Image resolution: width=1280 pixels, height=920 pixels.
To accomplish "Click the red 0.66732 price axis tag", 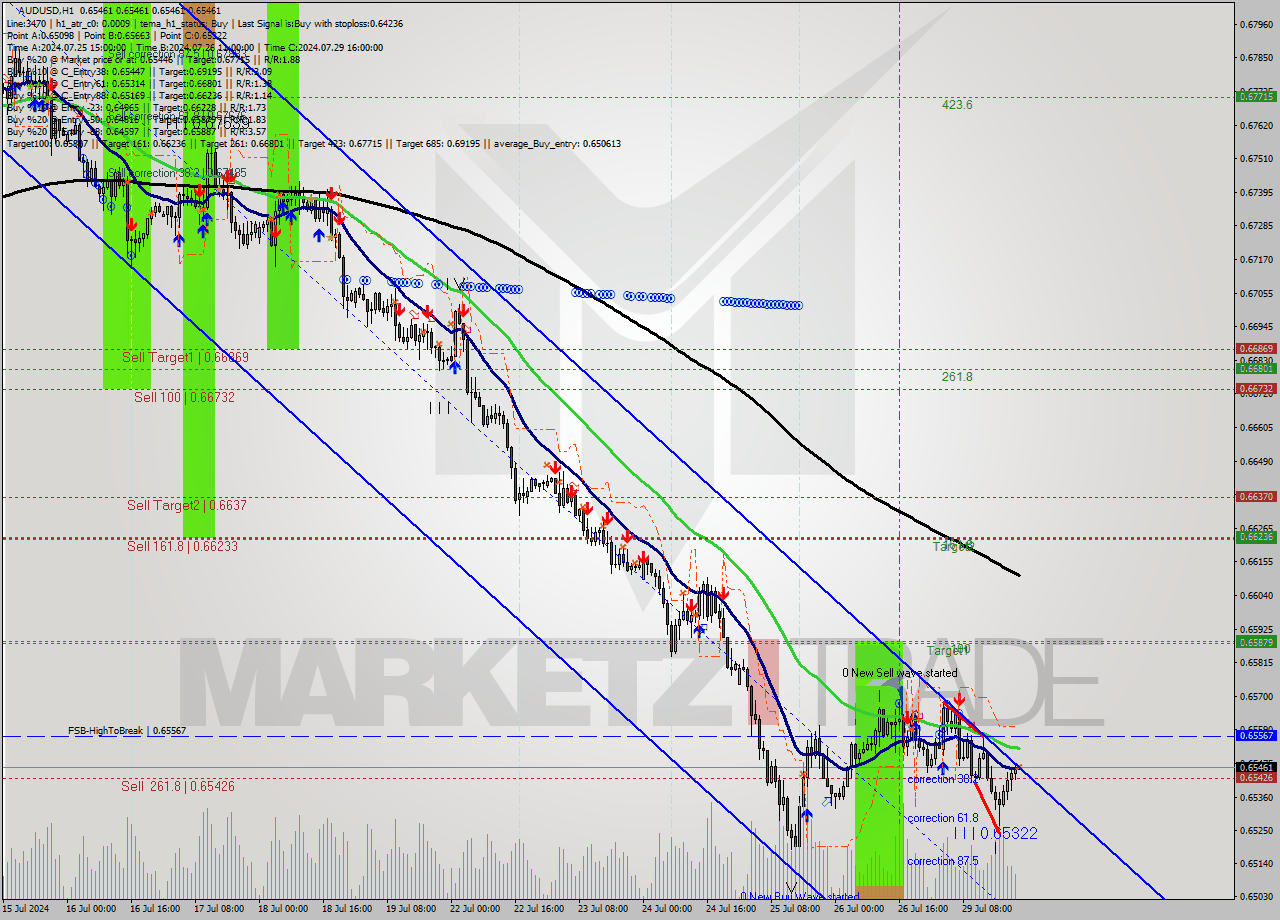I will [x=1255, y=388].
